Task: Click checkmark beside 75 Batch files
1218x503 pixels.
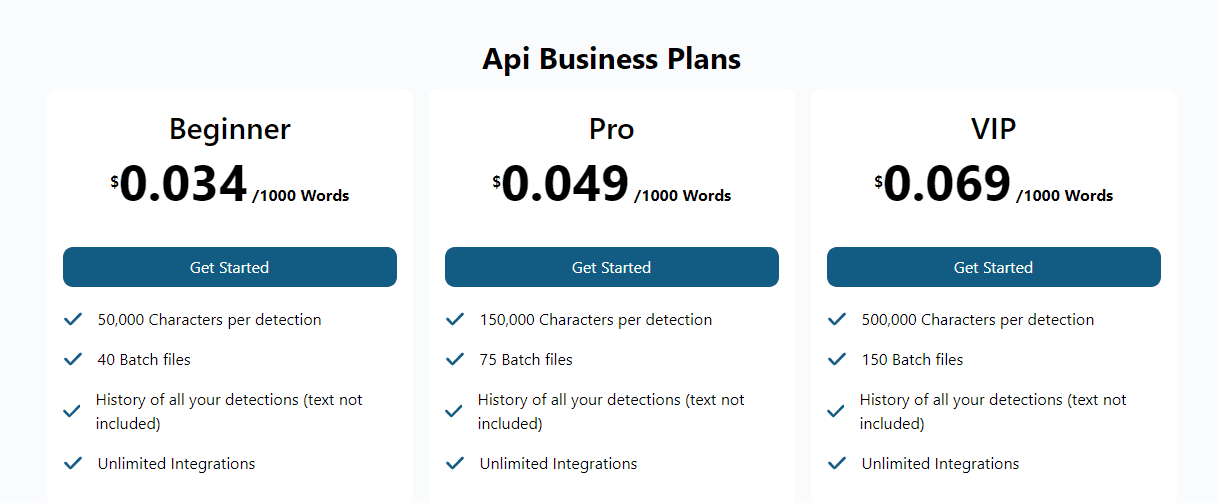Action: click(x=455, y=359)
